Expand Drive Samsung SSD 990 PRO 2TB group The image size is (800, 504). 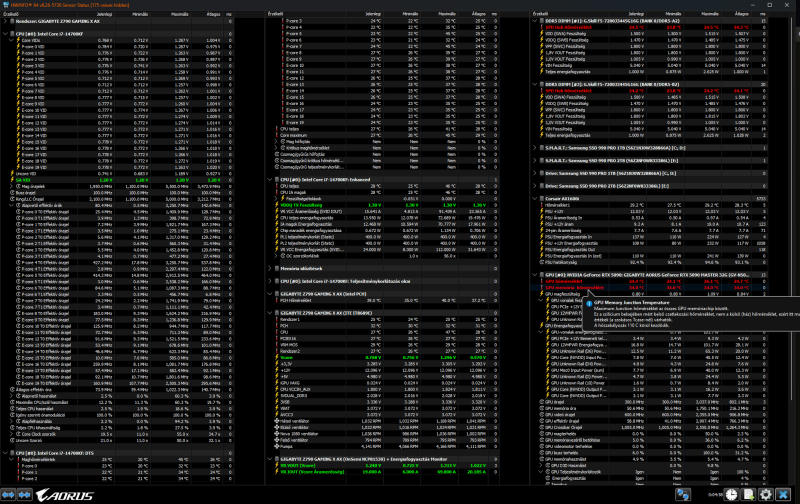tap(535, 186)
